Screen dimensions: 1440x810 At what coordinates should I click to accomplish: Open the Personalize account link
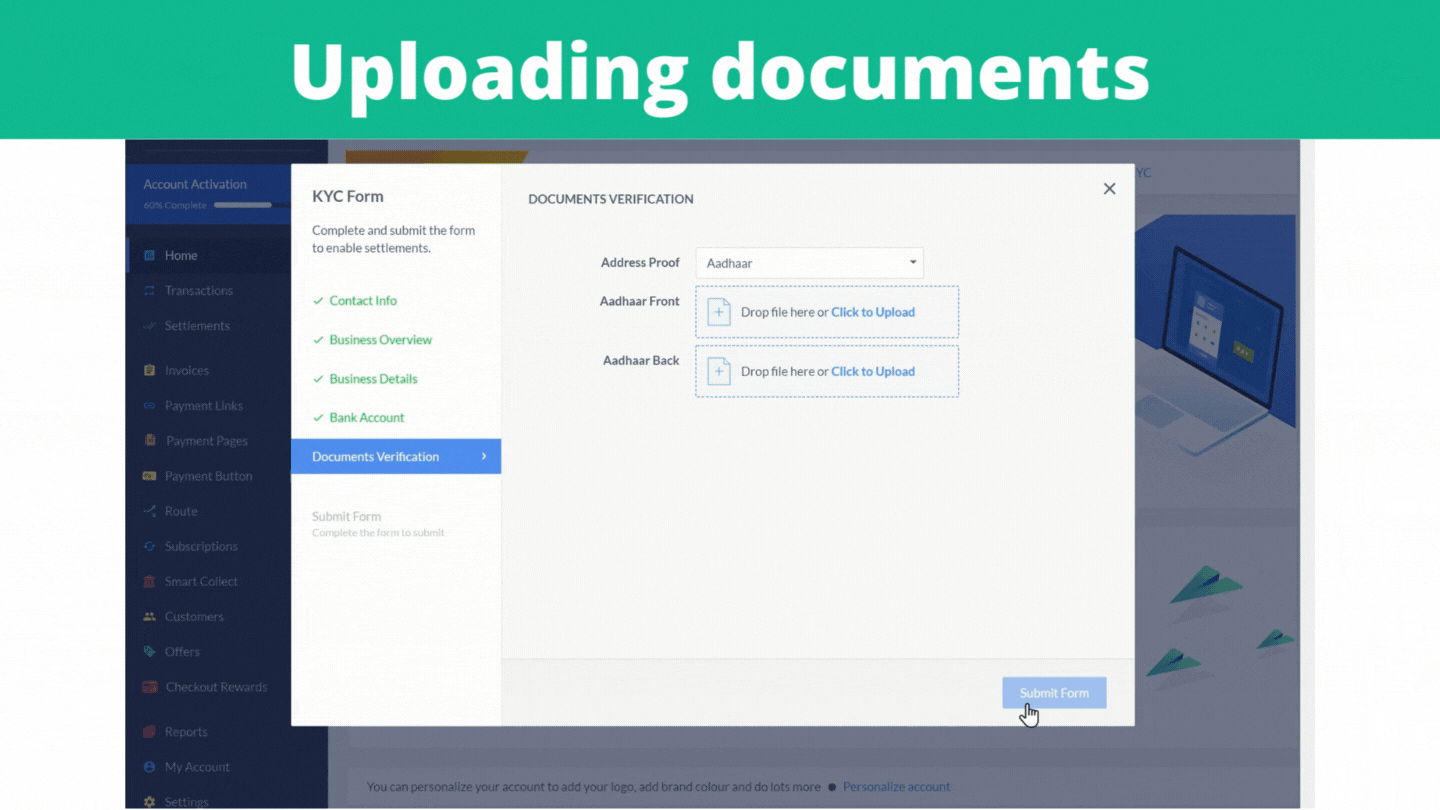coord(896,787)
